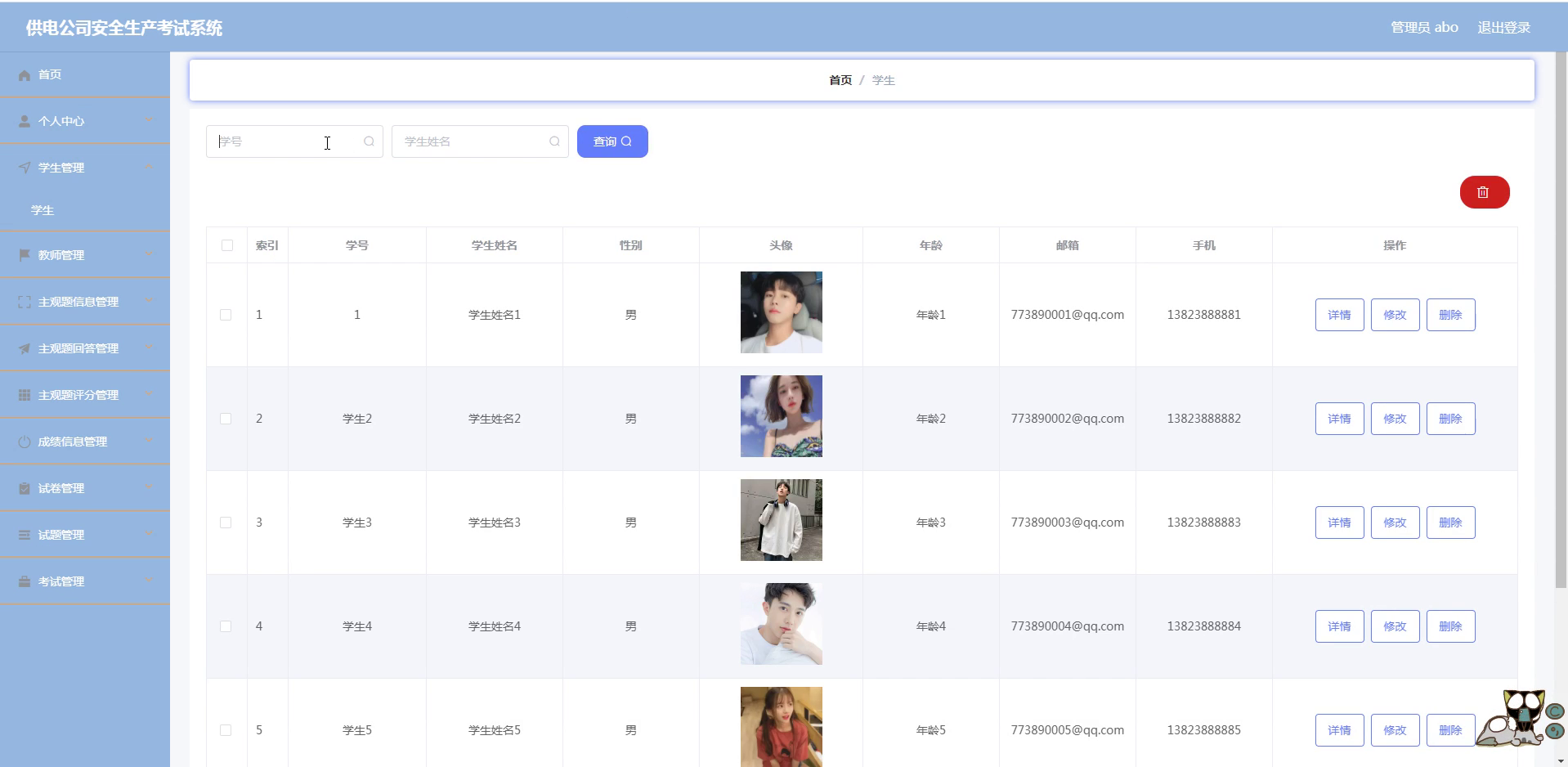
Task: Expand the 个人中心 menu arrow
Action: coord(149,120)
